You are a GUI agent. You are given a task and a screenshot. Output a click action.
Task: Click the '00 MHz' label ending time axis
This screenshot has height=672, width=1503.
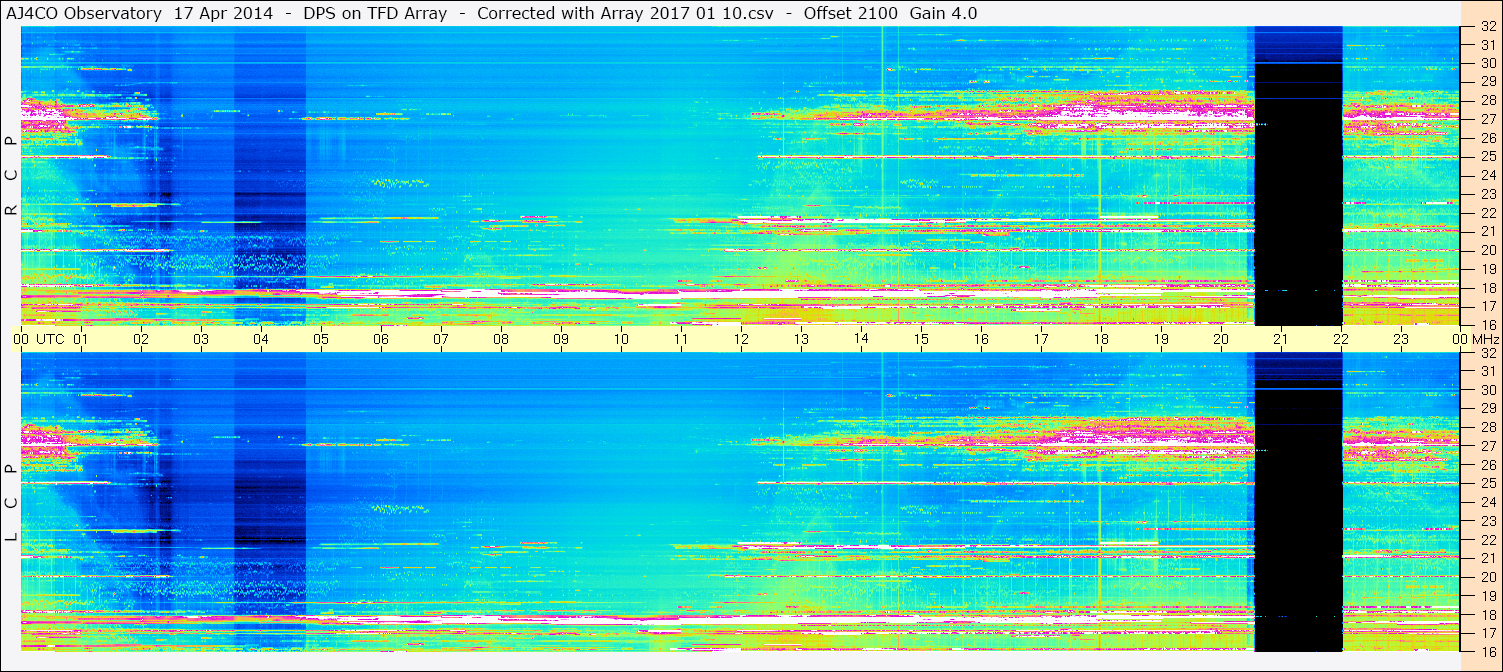1474,339
